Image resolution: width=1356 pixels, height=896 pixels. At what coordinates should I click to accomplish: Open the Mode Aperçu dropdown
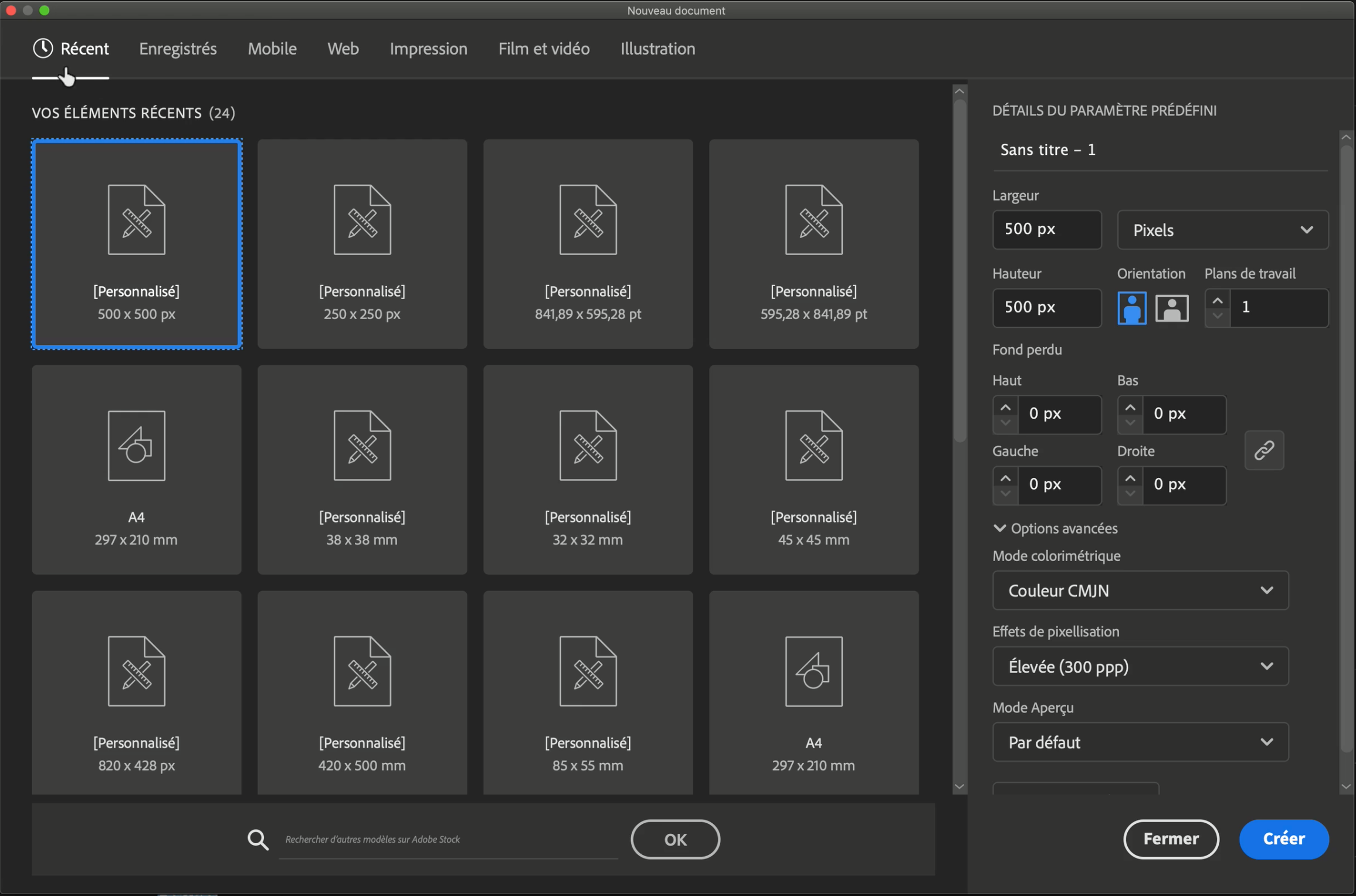pos(1140,742)
